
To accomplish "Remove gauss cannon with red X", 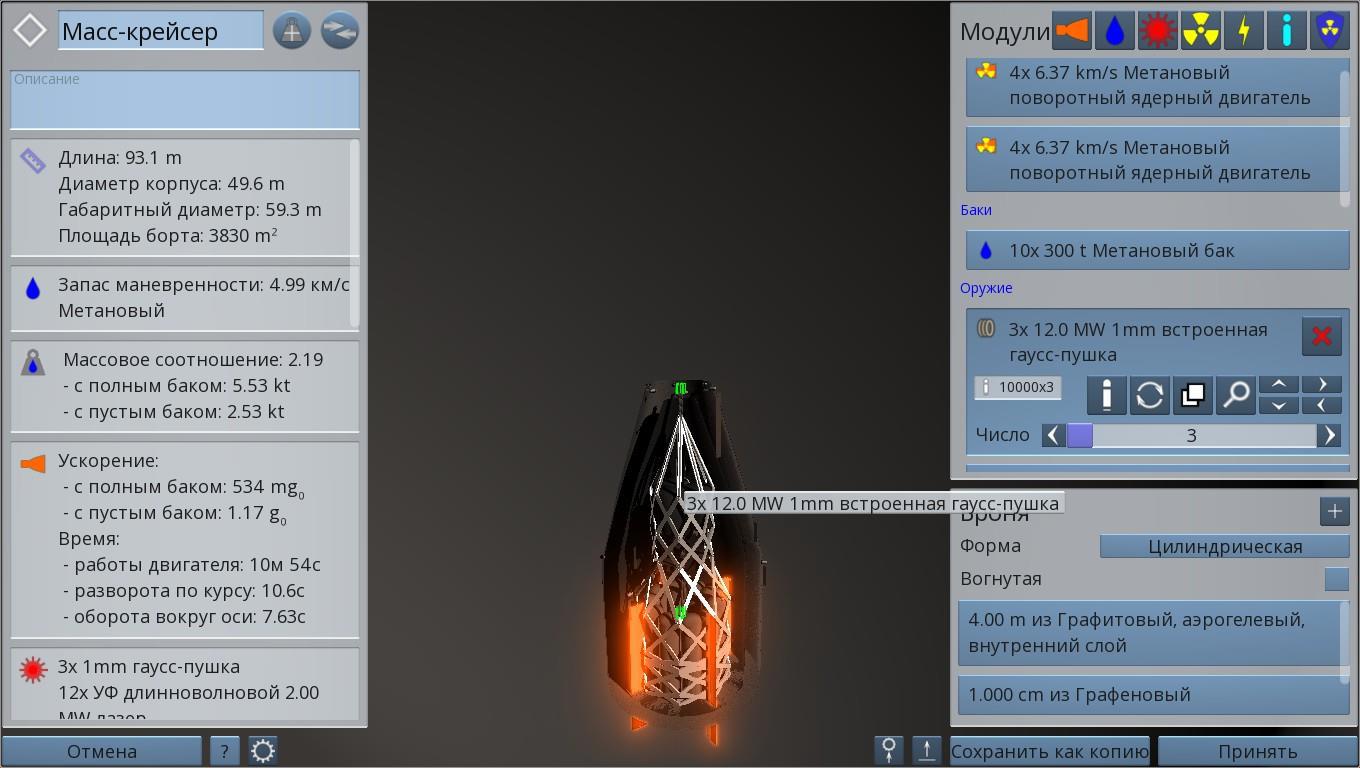I will point(1321,336).
